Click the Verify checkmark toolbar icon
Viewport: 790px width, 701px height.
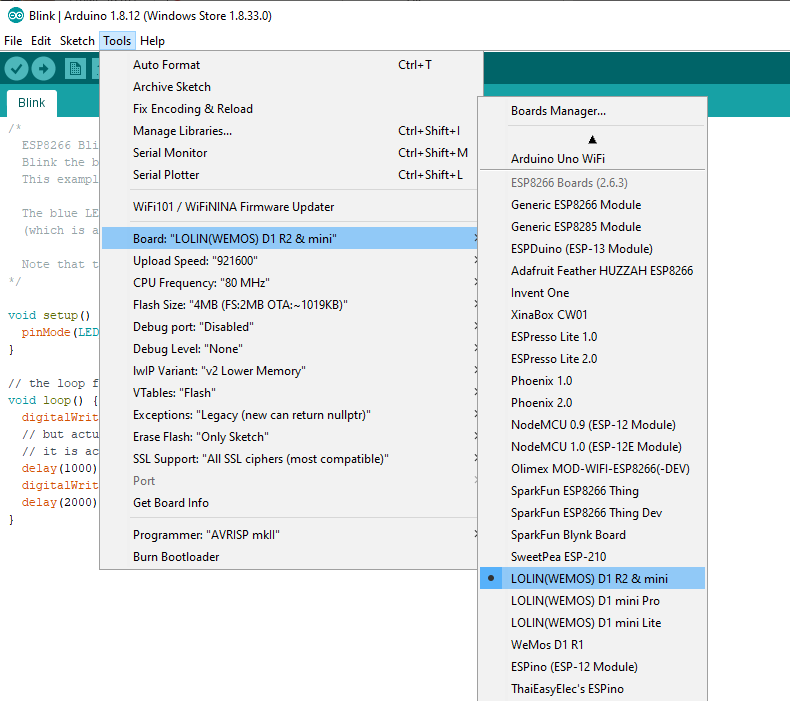(x=16, y=68)
